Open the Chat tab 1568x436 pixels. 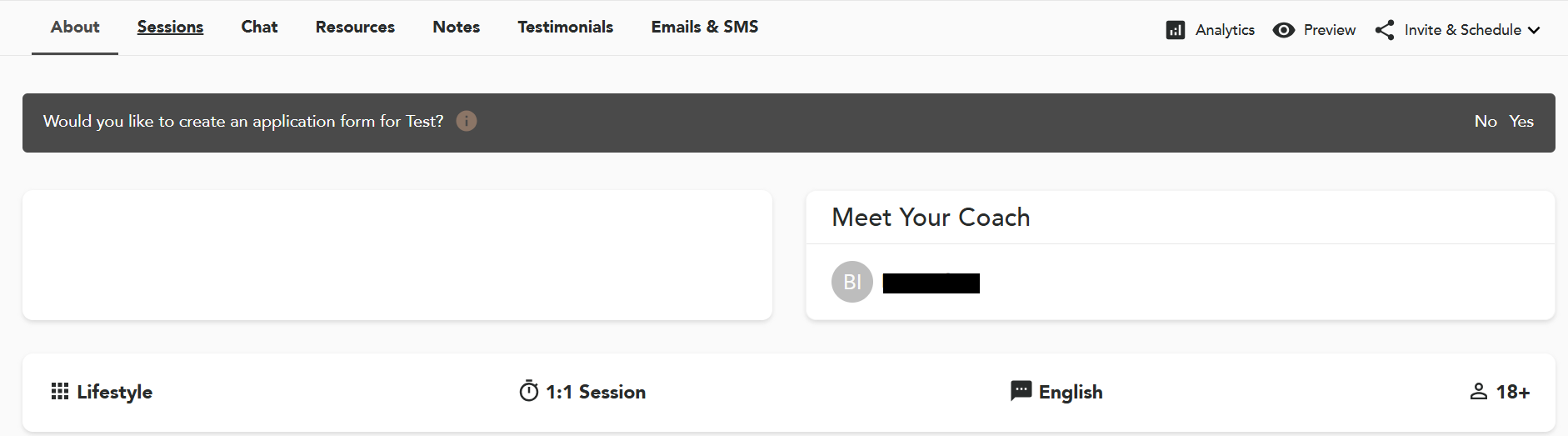pyautogui.click(x=259, y=27)
